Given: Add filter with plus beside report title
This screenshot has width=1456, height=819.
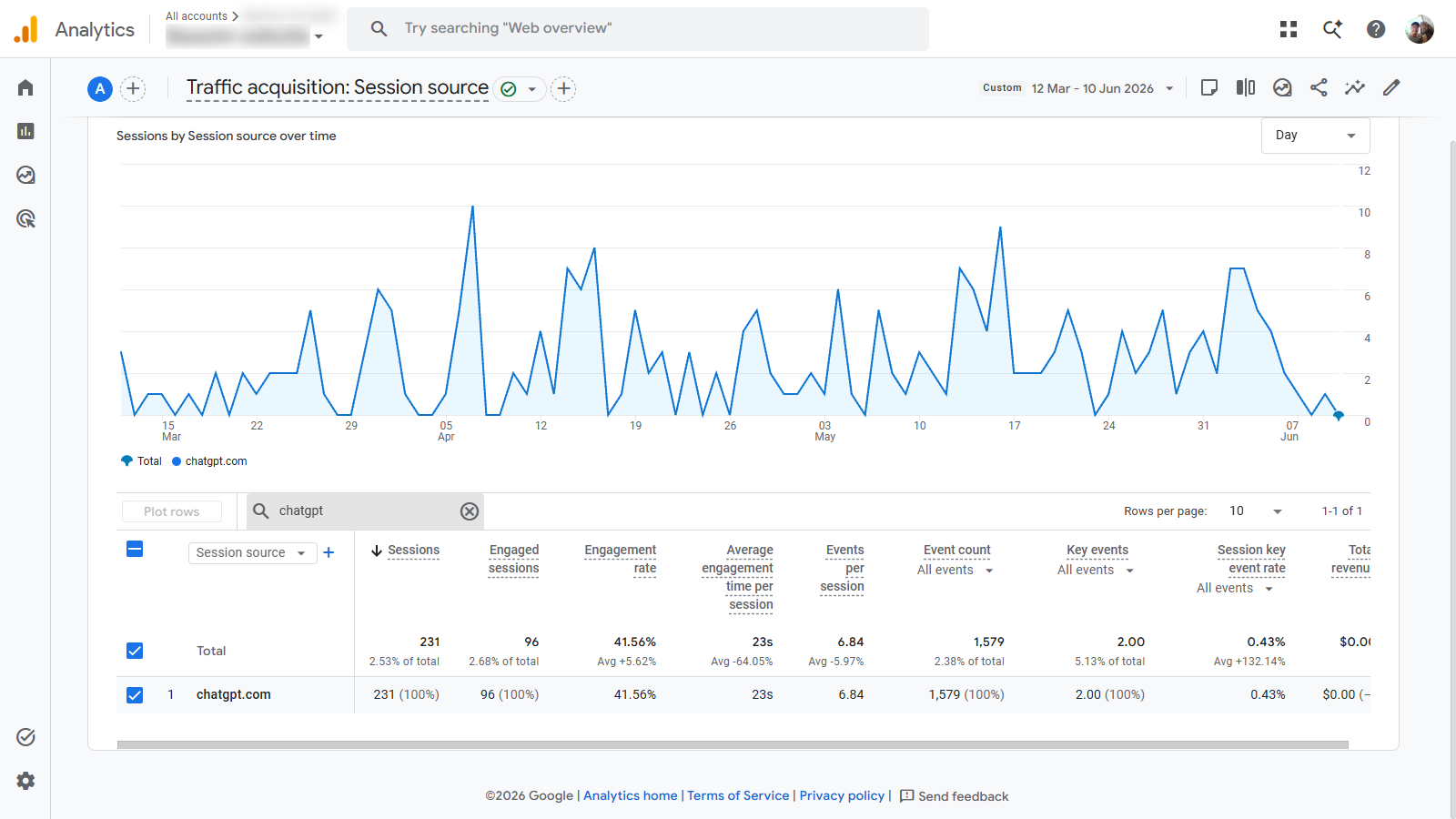Looking at the screenshot, I should [564, 88].
